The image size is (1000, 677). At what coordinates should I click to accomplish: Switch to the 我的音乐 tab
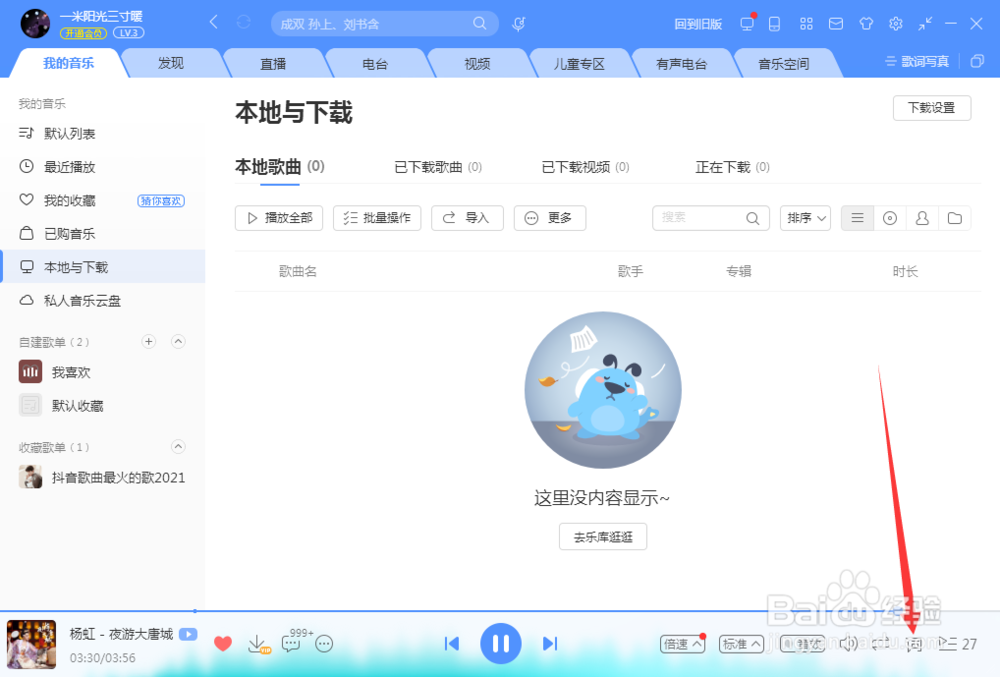pyautogui.click(x=68, y=63)
